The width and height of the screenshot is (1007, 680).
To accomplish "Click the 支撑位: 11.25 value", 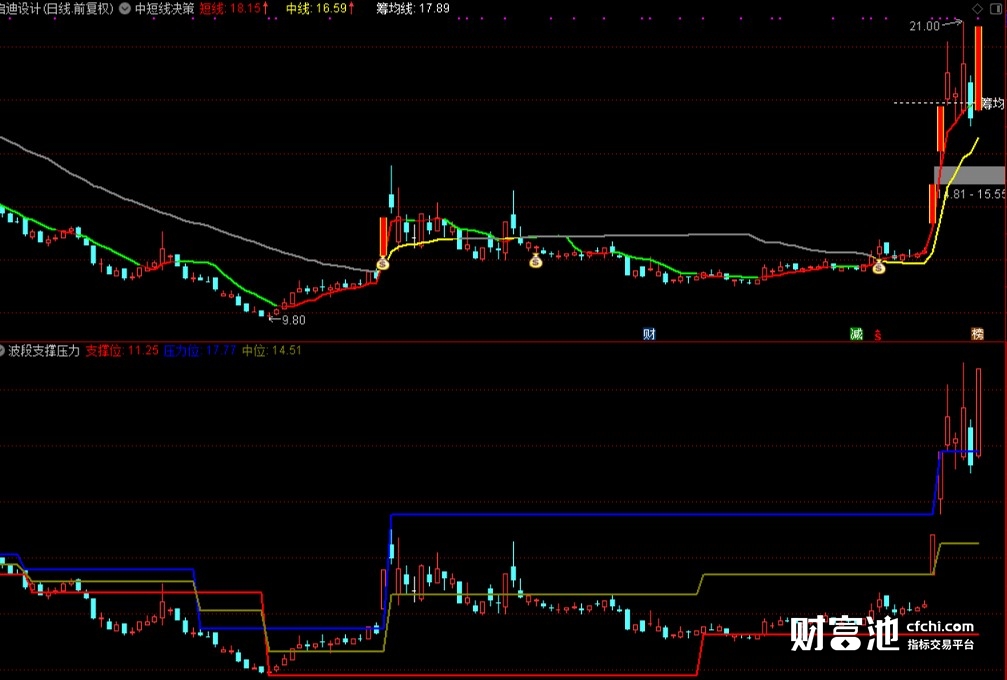I will (x=122, y=351).
